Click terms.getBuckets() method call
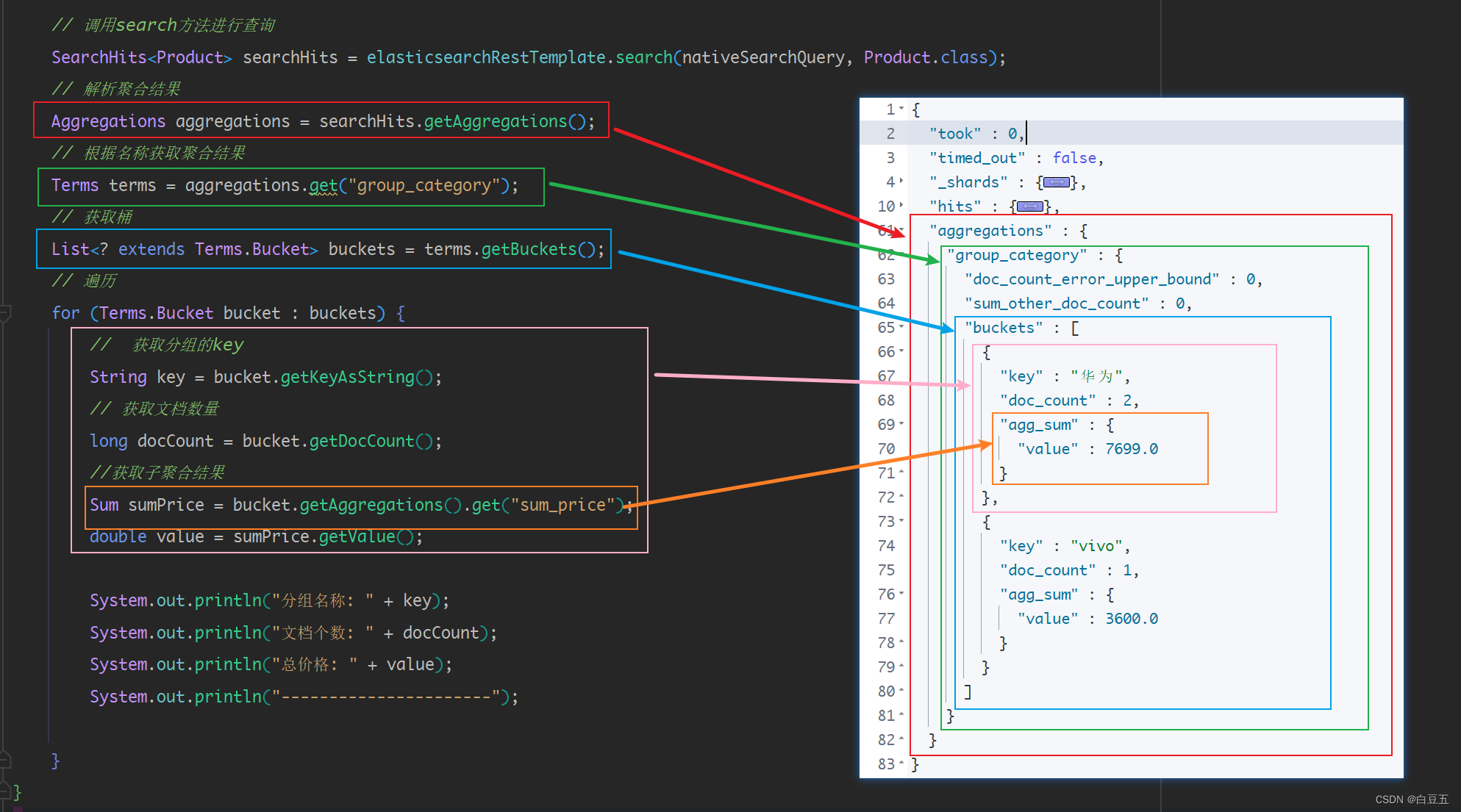This screenshot has height=812, width=1461. (x=510, y=249)
